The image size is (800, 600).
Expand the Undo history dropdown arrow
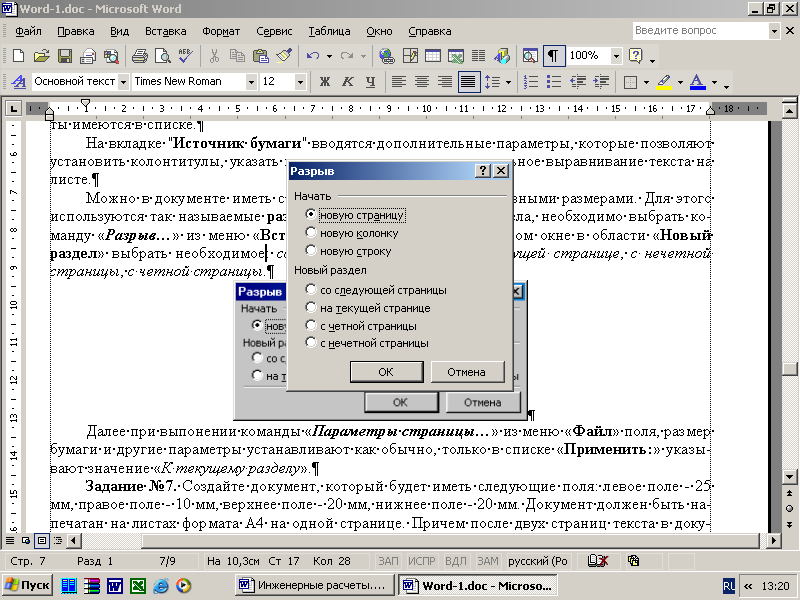(329, 56)
